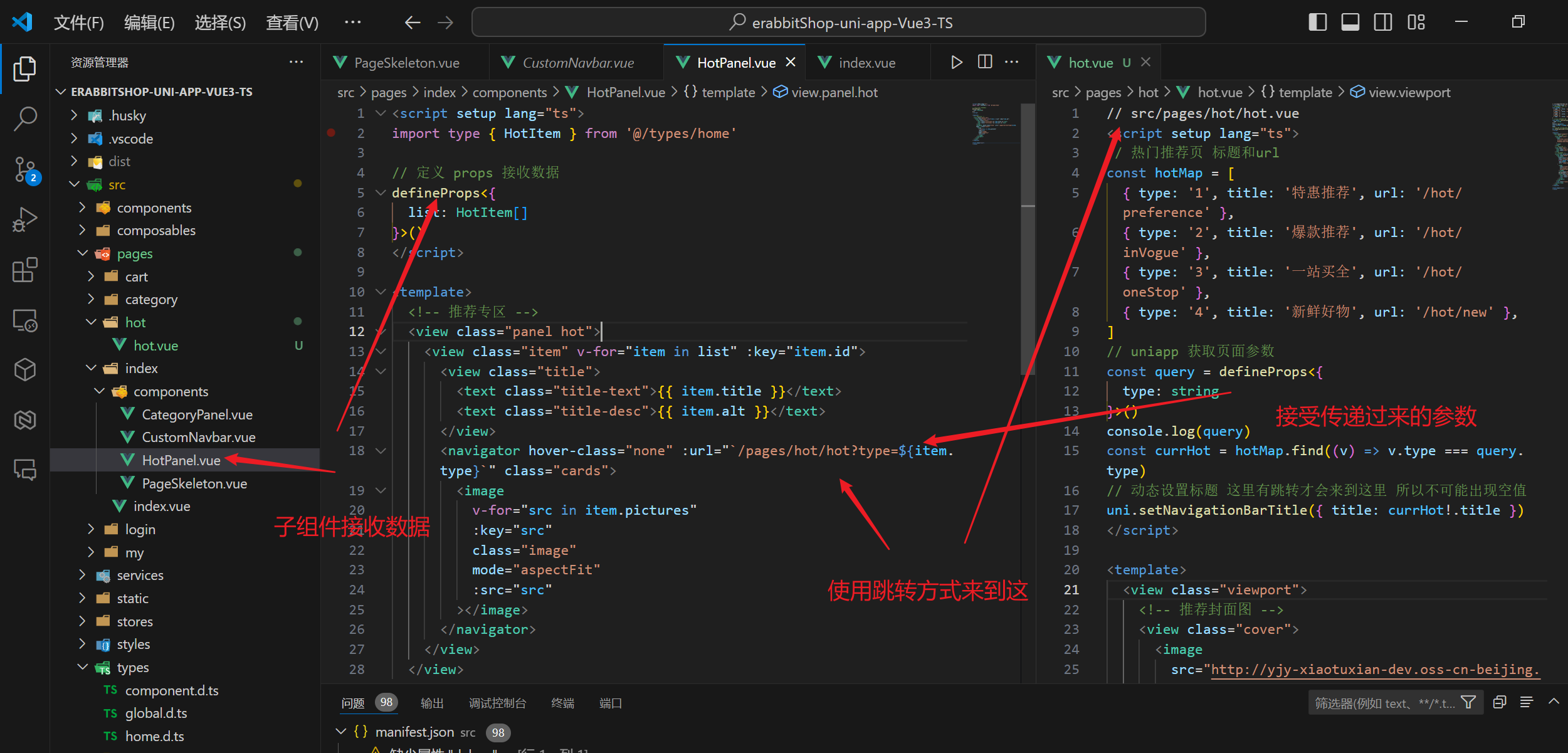Collapse the pages folder in explorer
The width and height of the screenshot is (1568, 753).
click(x=83, y=253)
